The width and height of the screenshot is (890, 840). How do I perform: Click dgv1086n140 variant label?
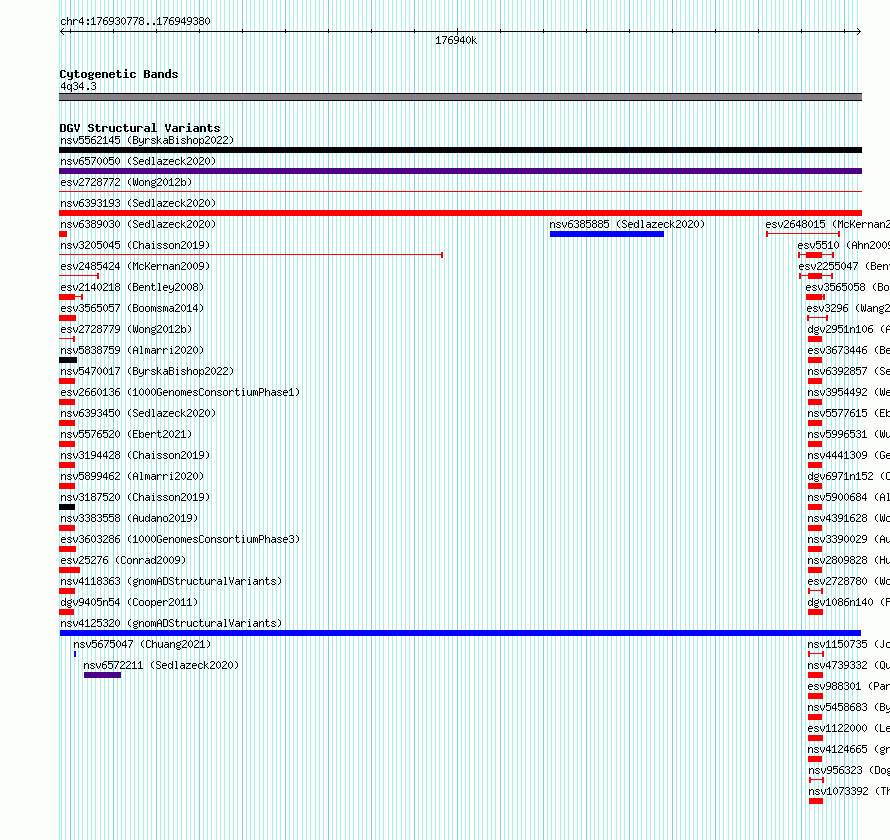click(849, 602)
